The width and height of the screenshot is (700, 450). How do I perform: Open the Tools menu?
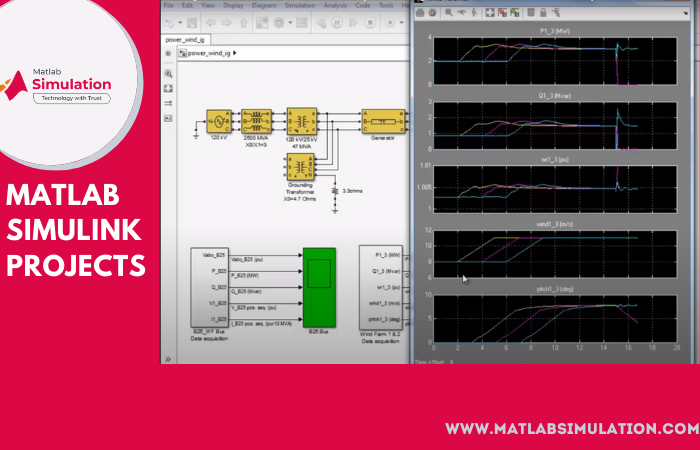pyautogui.click(x=386, y=5)
